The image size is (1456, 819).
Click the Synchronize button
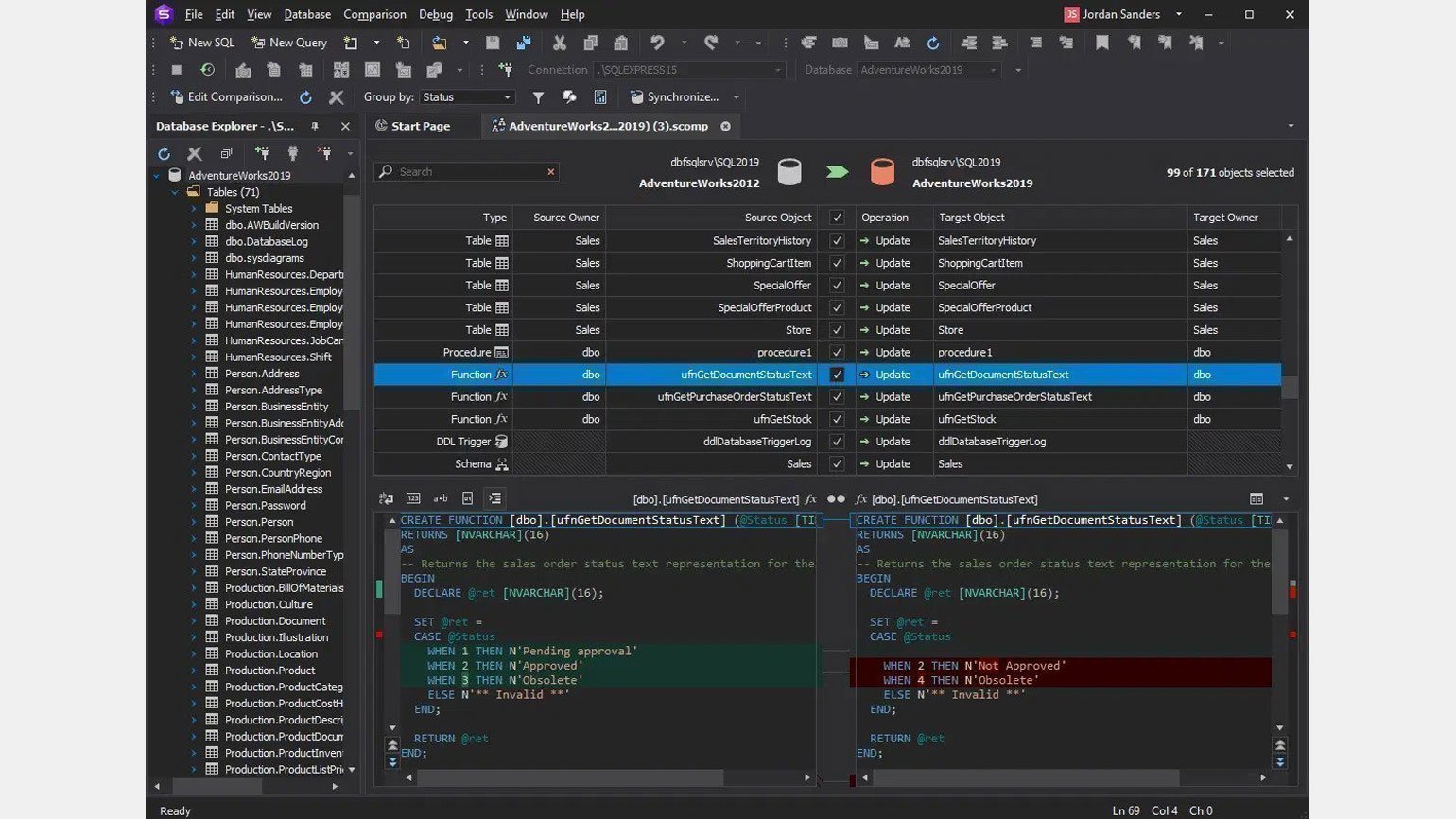click(x=674, y=97)
